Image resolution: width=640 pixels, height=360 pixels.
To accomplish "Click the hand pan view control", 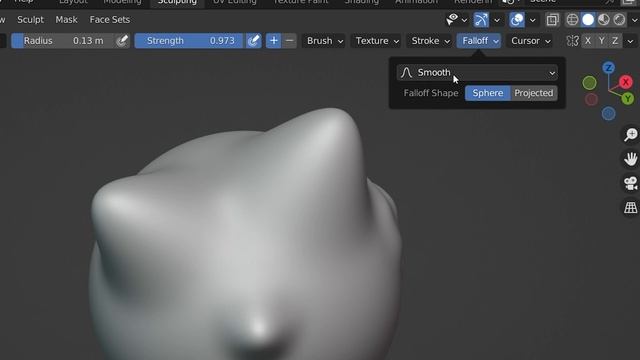I will (x=631, y=159).
